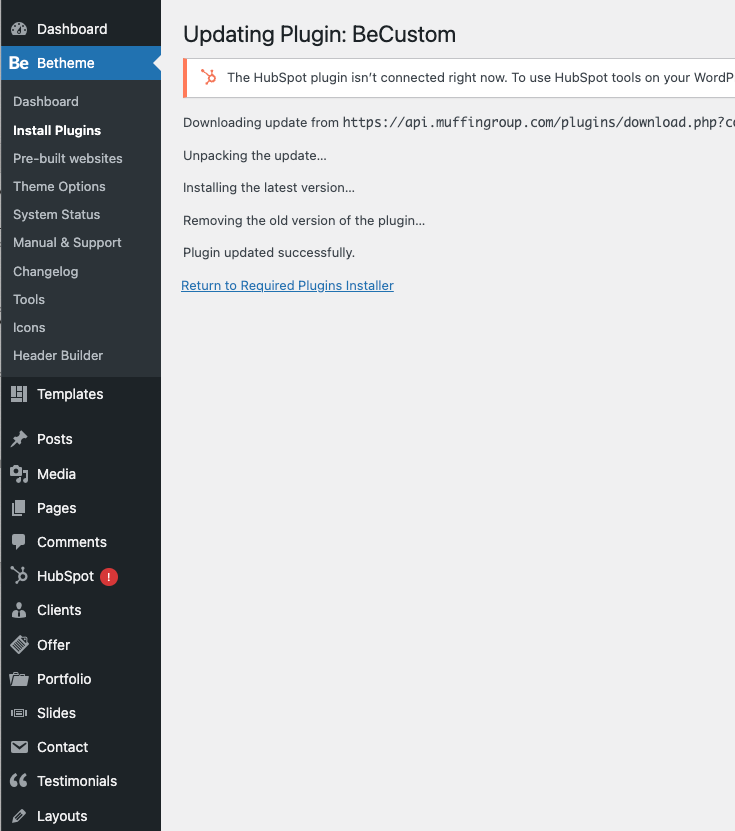
Task: Click the HubSpot sprocket icon in sidebar
Action: click(19, 576)
